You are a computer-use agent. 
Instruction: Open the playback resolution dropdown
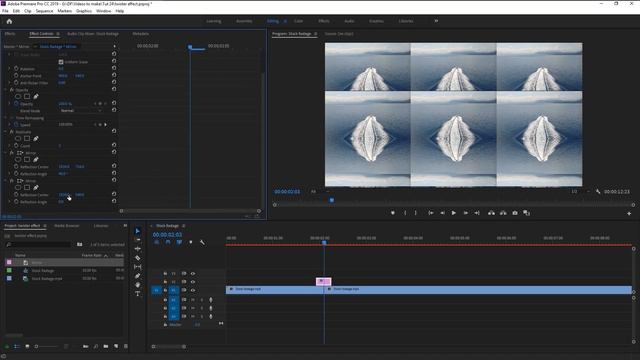coord(580,191)
